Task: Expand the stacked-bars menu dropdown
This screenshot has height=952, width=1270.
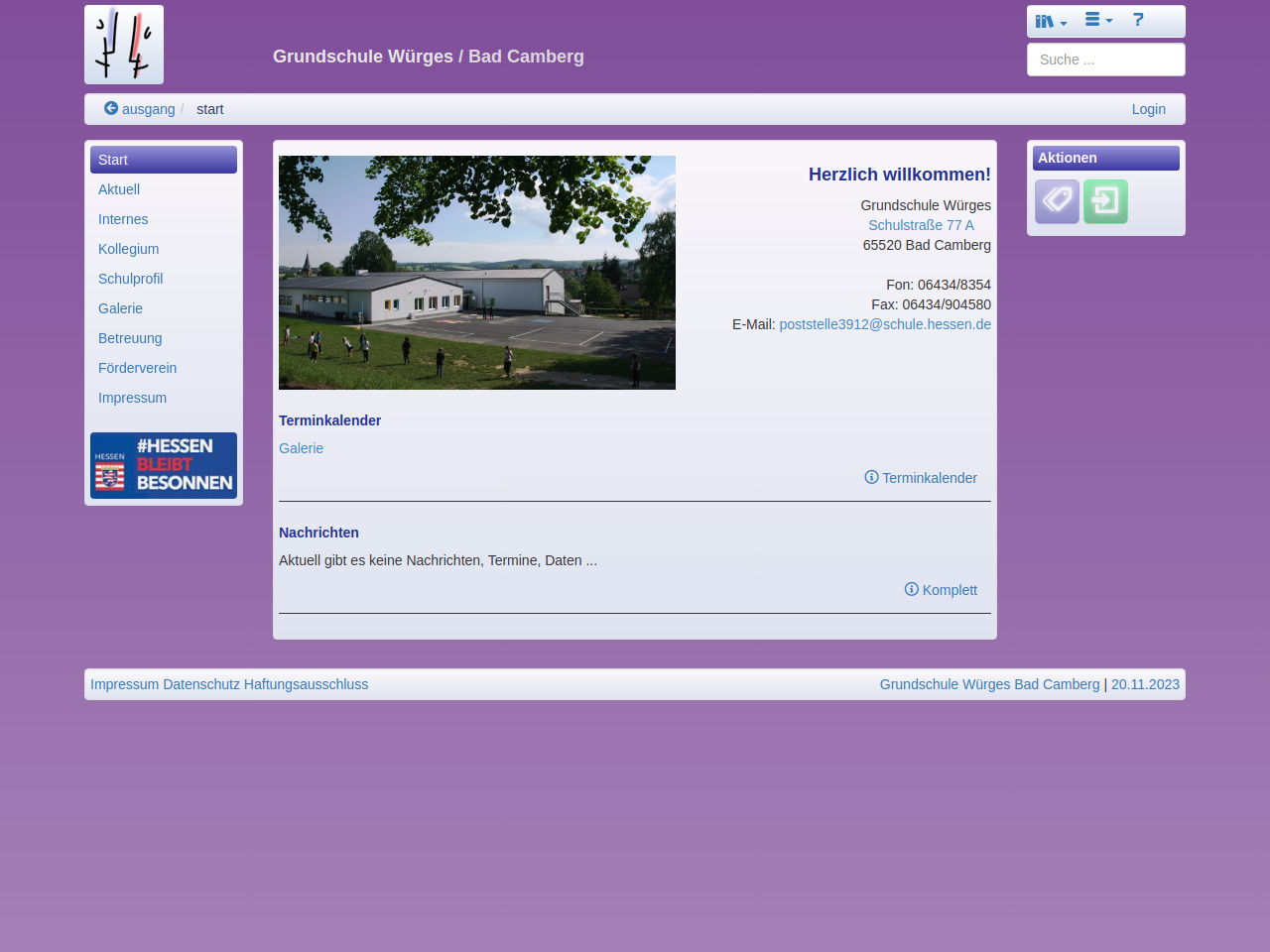Action: (x=1098, y=20)
